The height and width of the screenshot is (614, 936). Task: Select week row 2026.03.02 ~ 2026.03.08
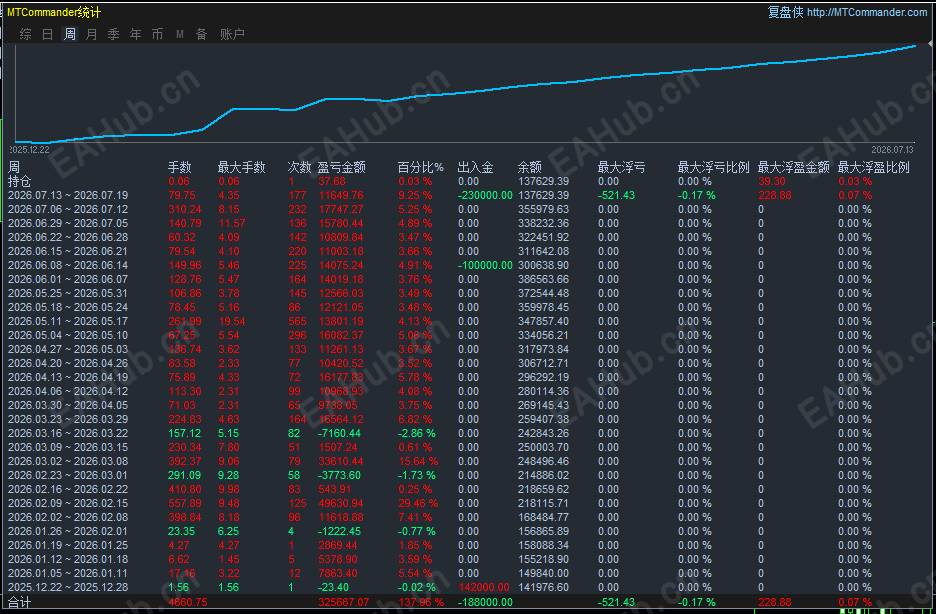click(68, 461)
